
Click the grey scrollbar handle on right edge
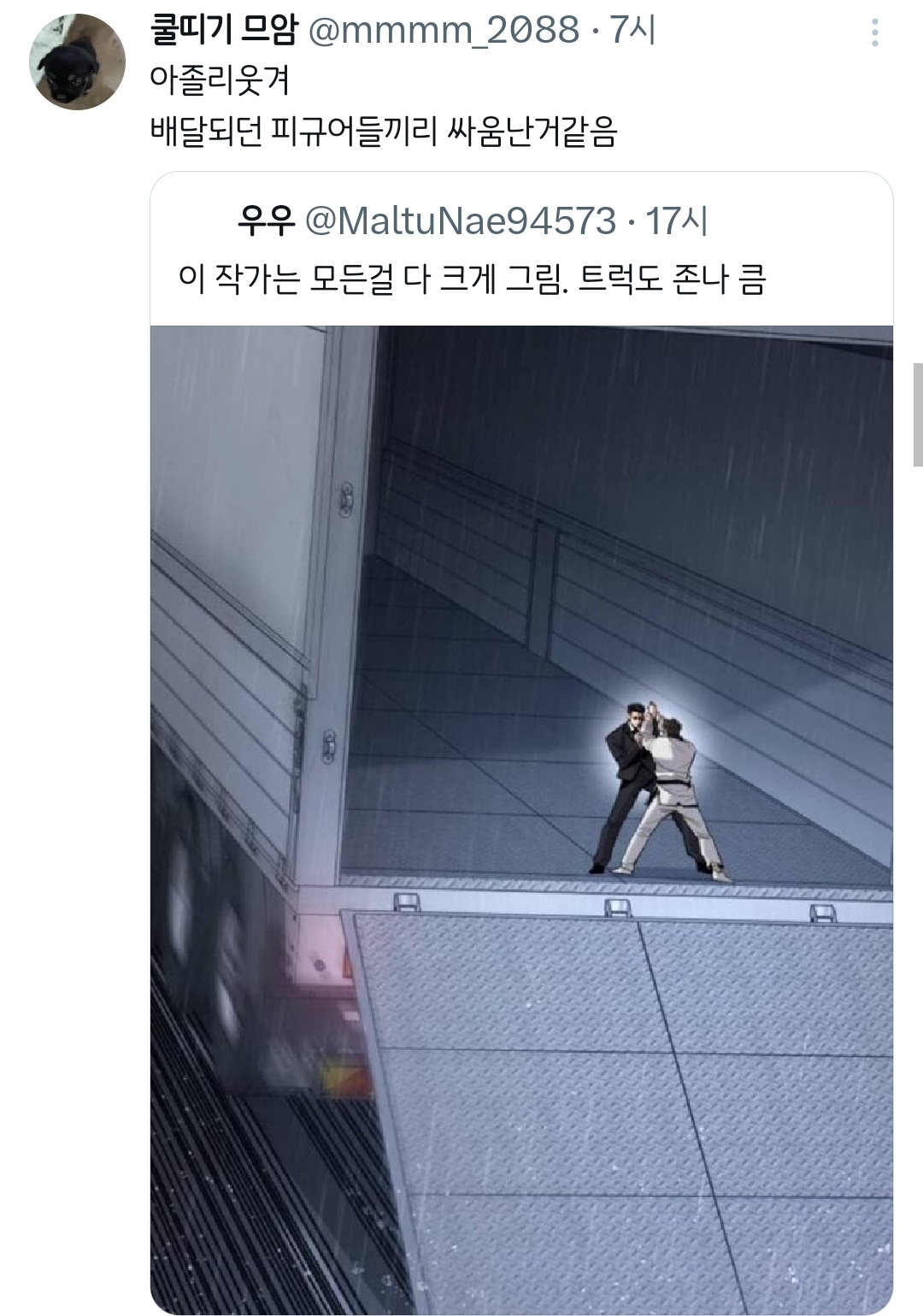(918, 414)
